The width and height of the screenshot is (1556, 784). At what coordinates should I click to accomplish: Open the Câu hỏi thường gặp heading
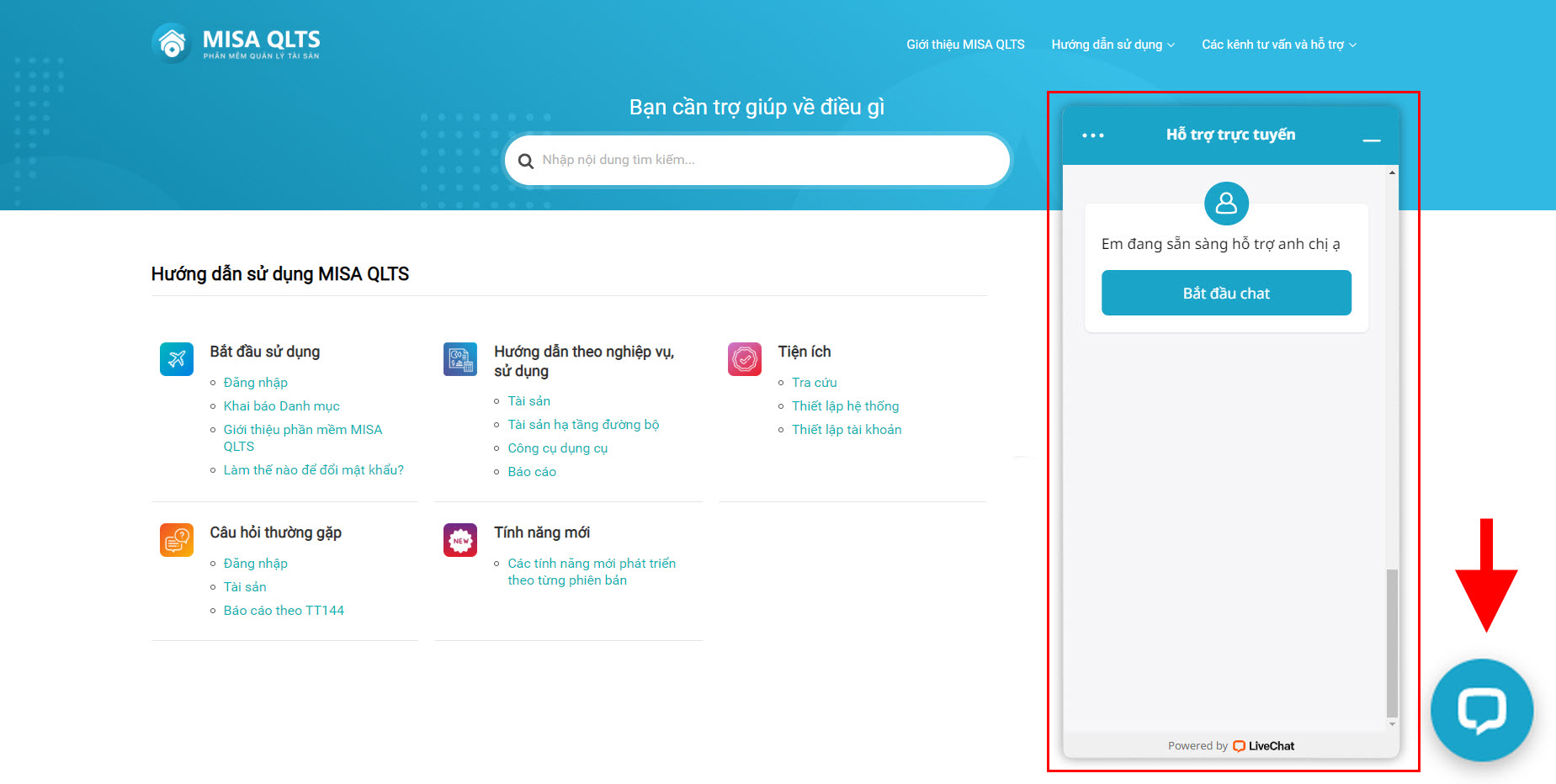pos(276,532)
